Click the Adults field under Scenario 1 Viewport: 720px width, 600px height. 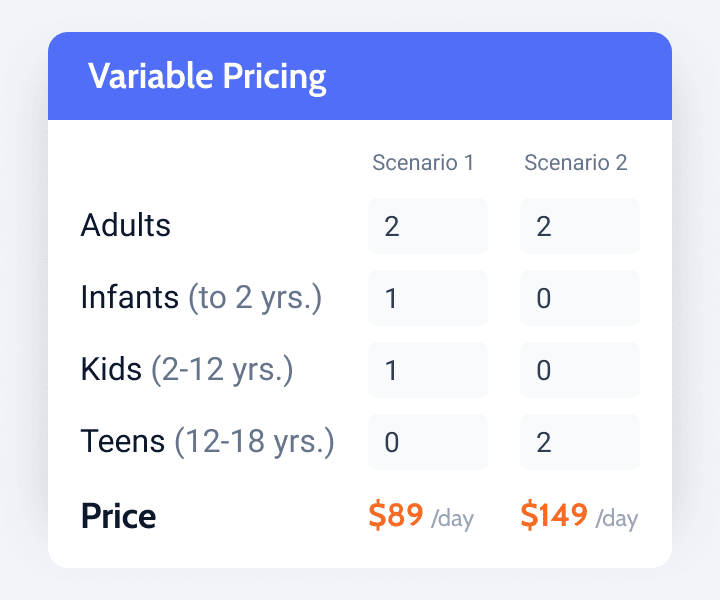point(427,226)
